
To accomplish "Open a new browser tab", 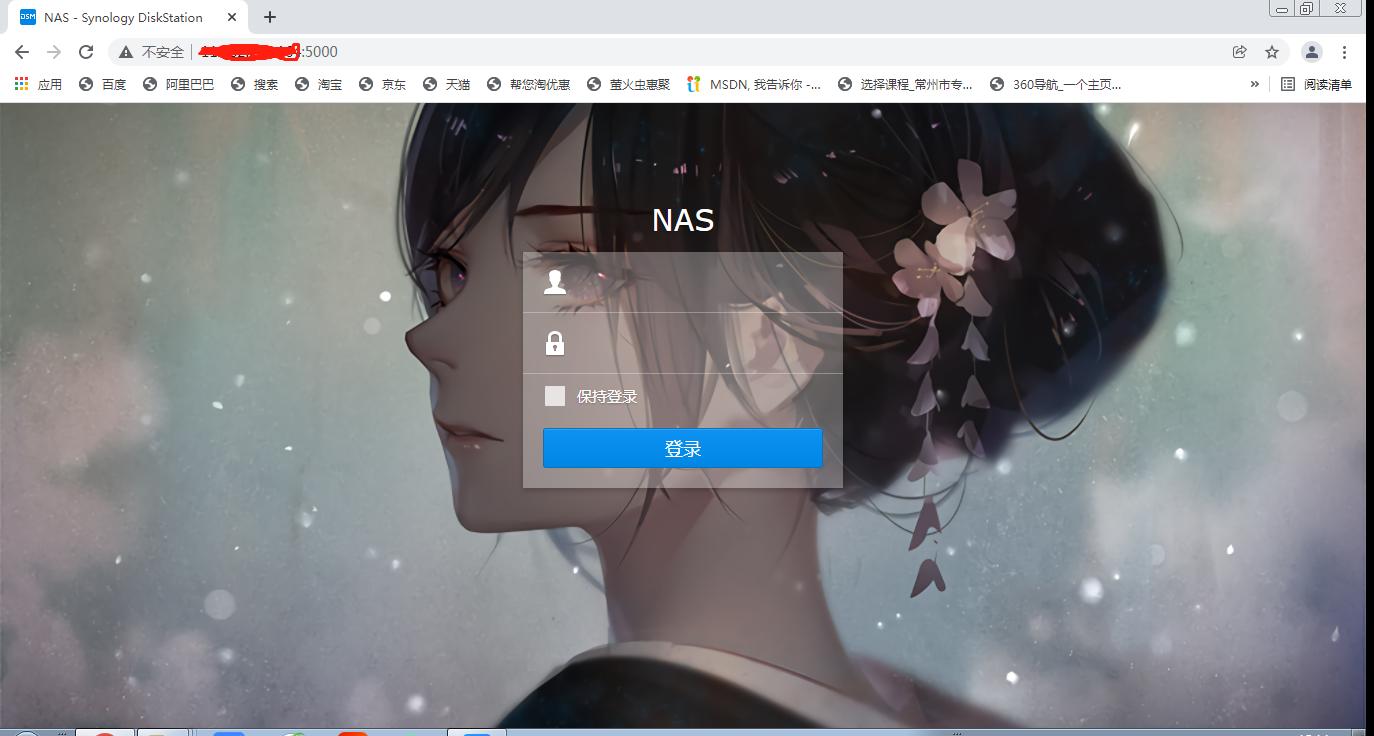I will 268,17.
